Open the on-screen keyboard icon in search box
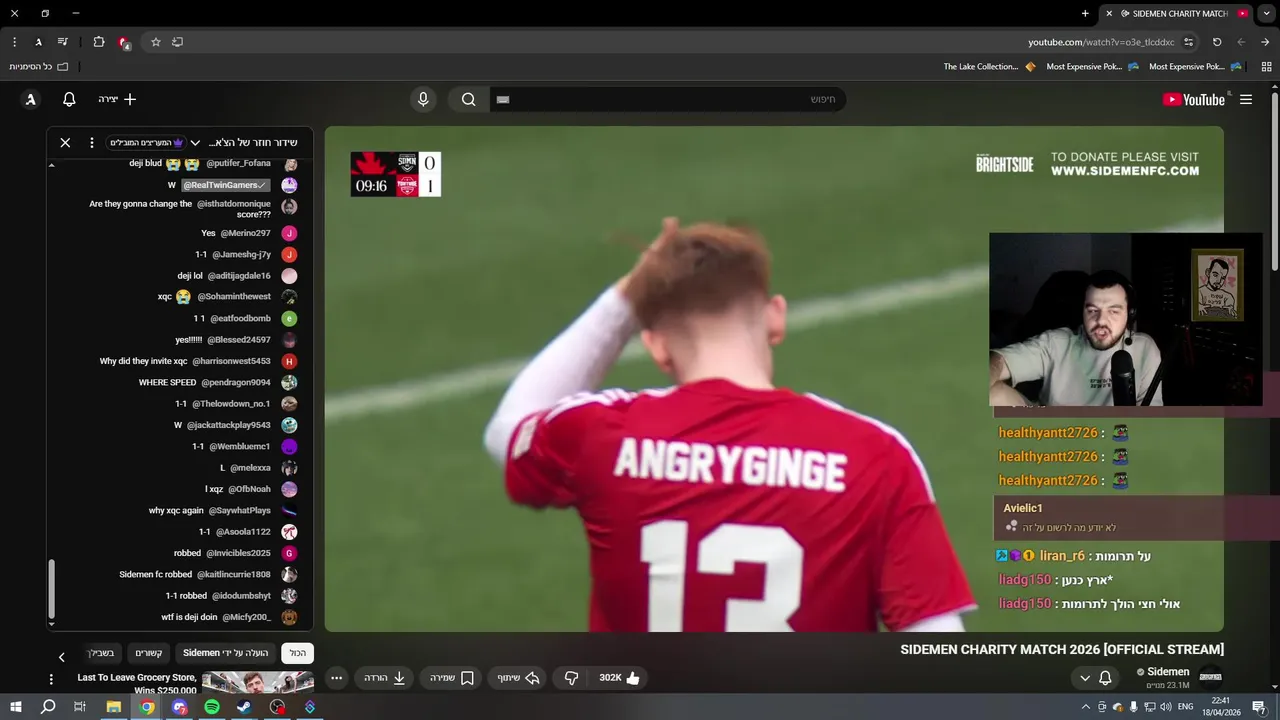The width and height of the screenshot is (1280, 720). click(503, 99)
